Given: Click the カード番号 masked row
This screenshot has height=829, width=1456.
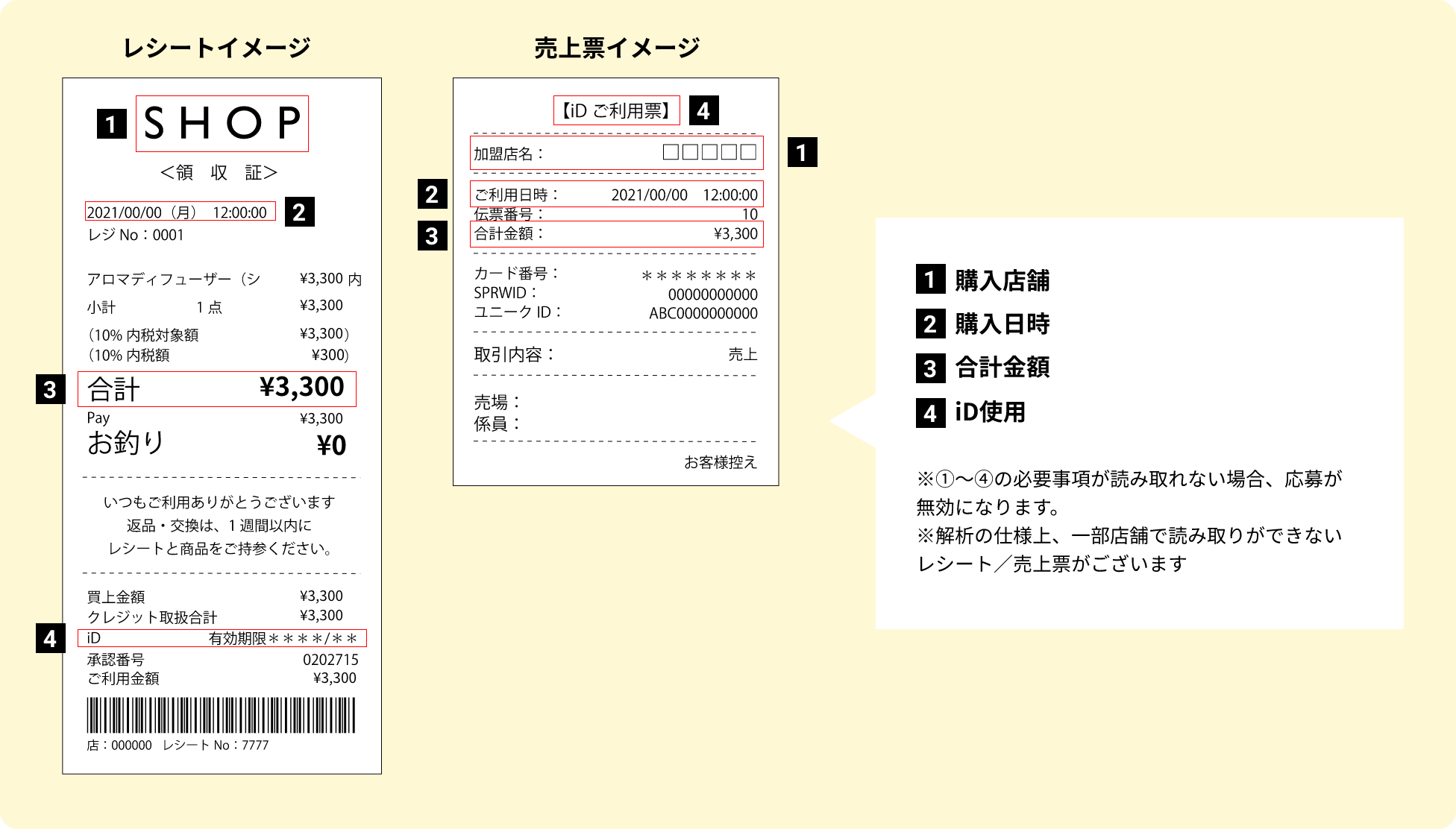Looking at the screenshot, I should (x=616, y=274).
